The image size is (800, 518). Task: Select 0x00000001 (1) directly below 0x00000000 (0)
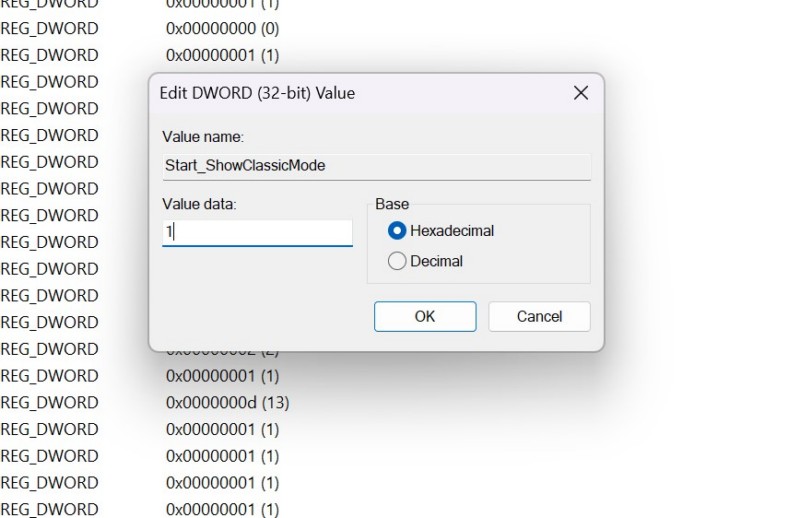point(222,55)
